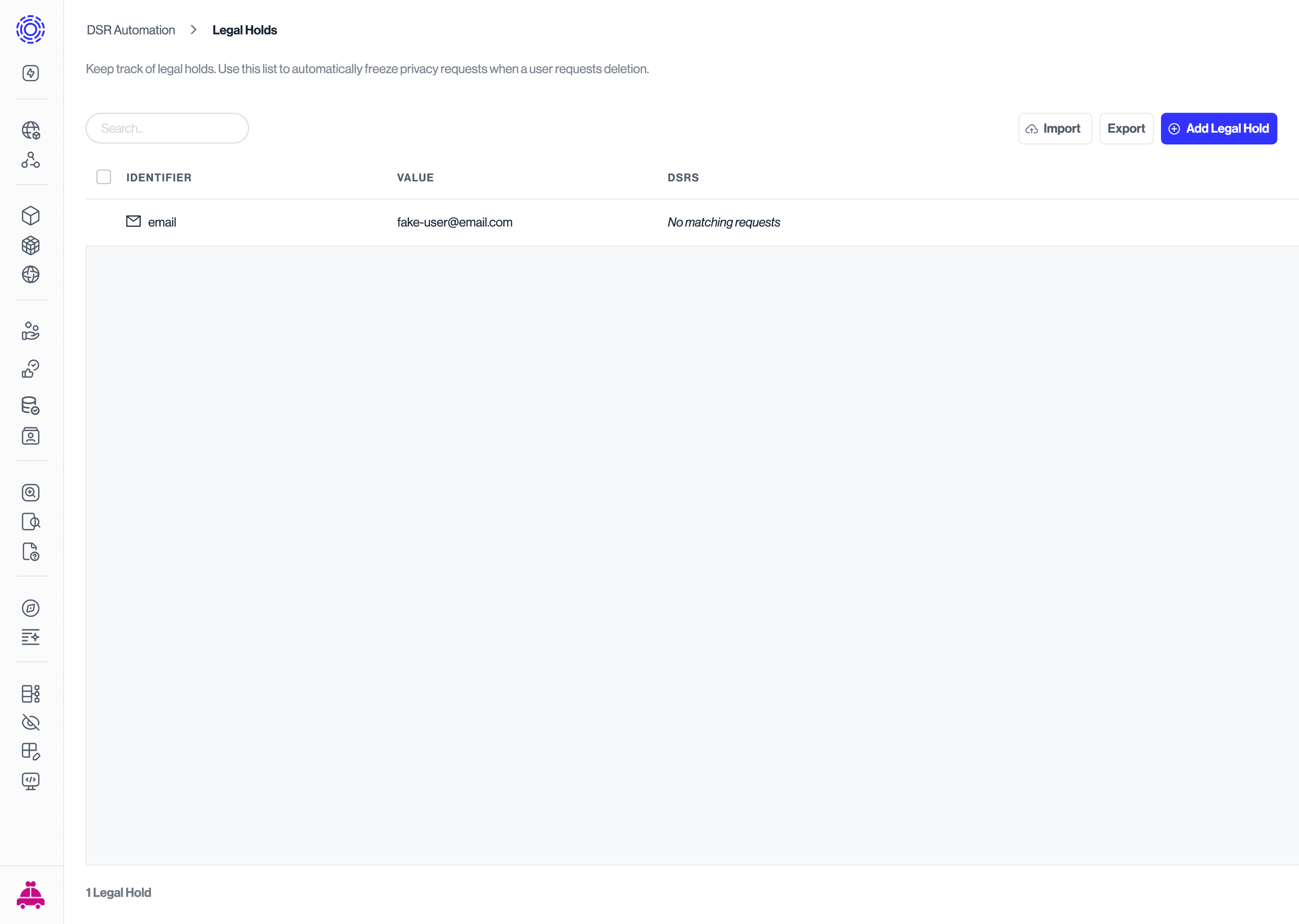Go to DSR Automation breadcrumb
The image size is (1299, 924).
tap(131, 29)
